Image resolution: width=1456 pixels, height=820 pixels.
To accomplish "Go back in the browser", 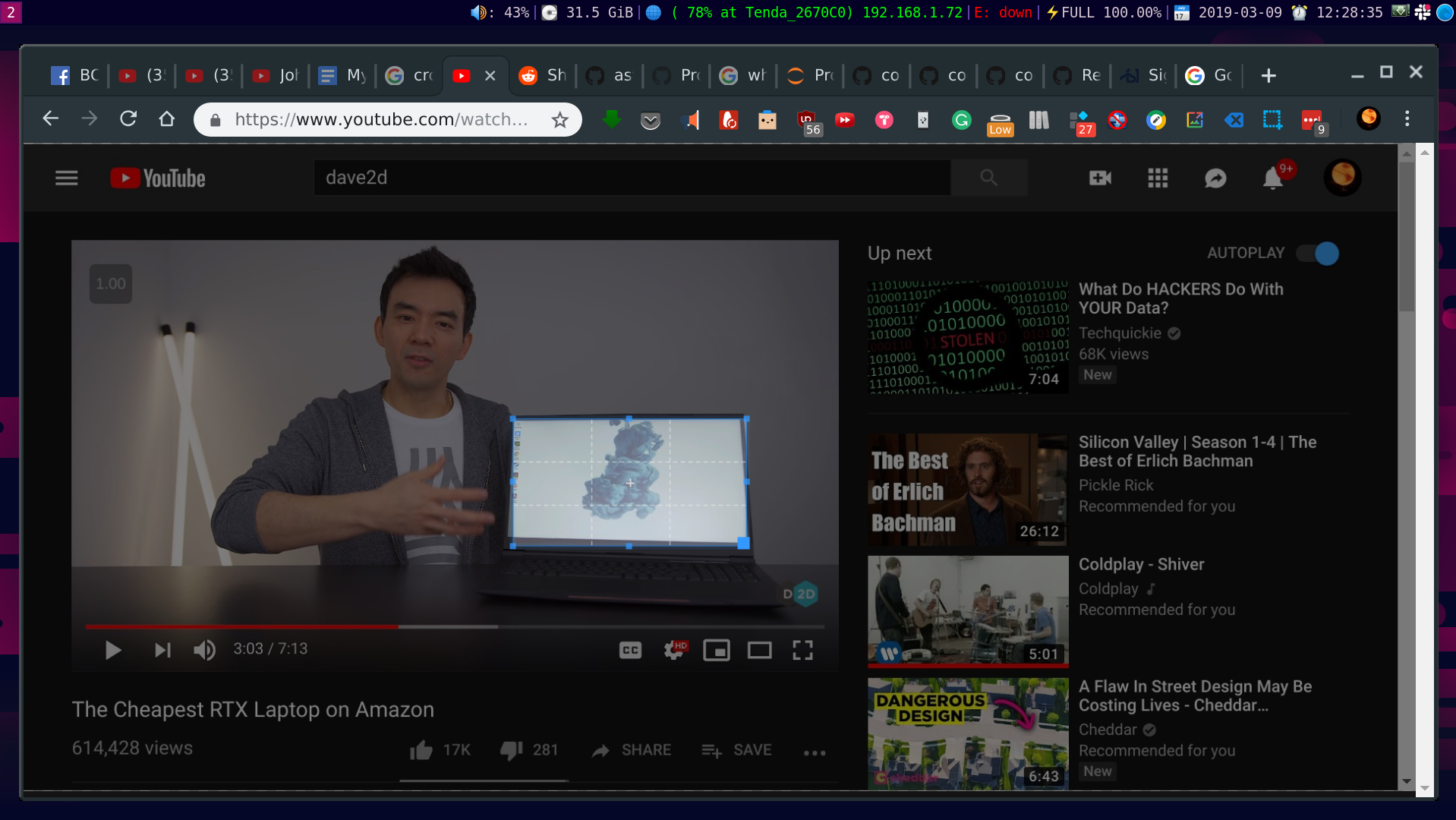I will tap(50, 119).
